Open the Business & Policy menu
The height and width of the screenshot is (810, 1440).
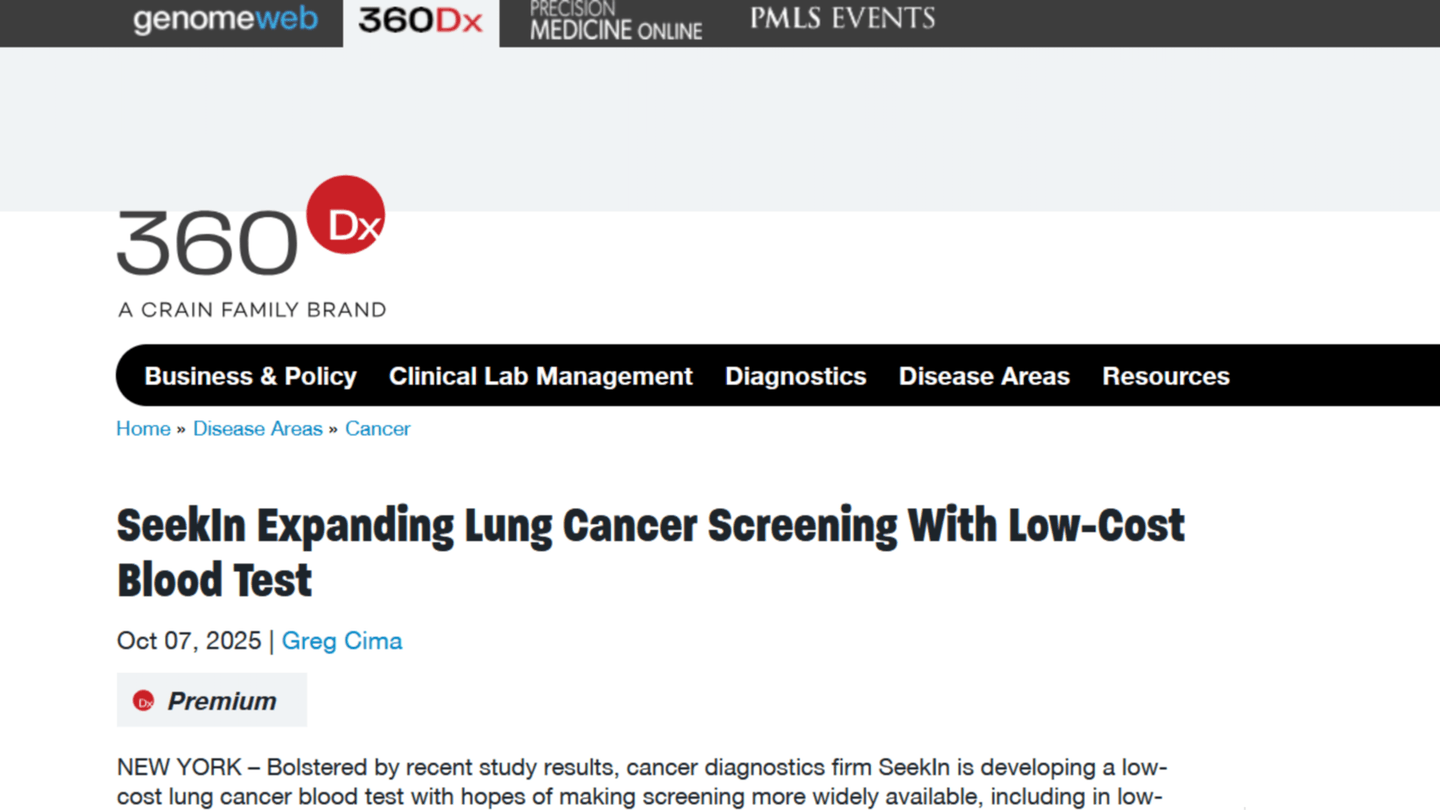[x=250, y=376]
